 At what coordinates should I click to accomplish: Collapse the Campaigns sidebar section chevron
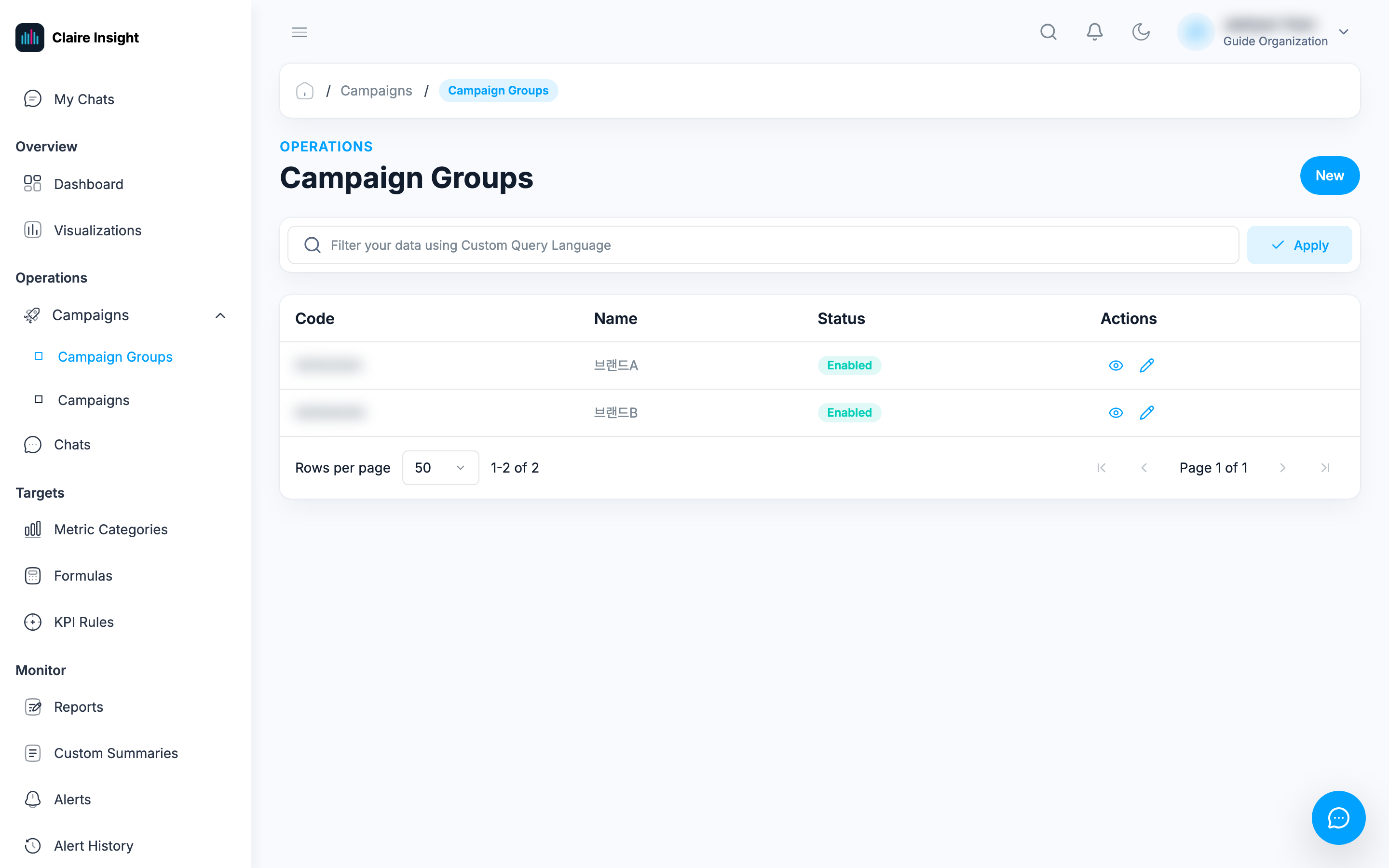(220, 316)
